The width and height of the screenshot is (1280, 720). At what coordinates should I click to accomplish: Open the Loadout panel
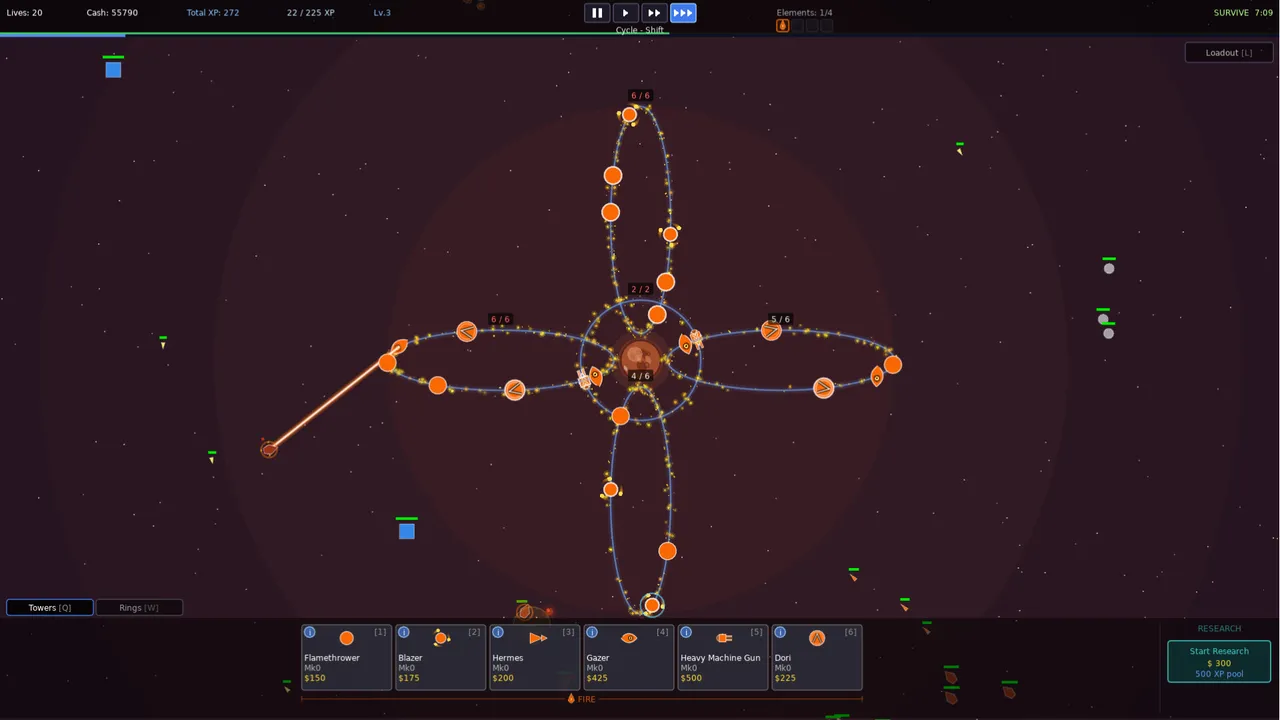point(1229,52)
